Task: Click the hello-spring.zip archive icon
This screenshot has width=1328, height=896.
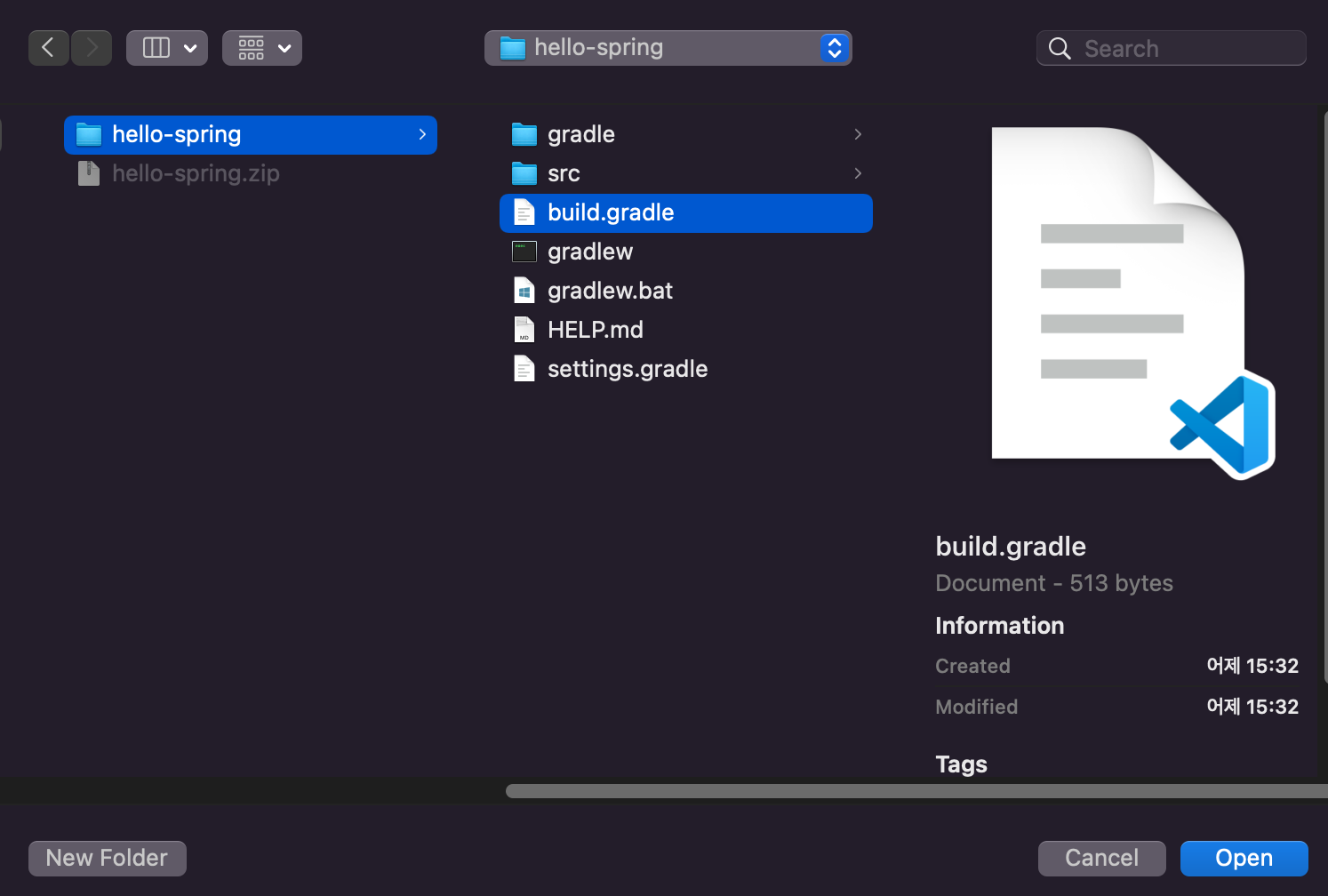Action: click(89, 173)
